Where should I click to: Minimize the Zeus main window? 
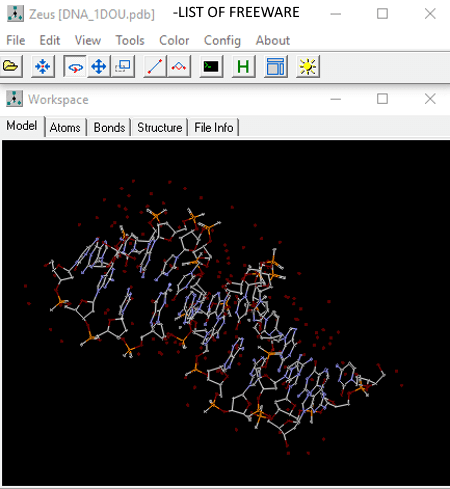(336, 14)
